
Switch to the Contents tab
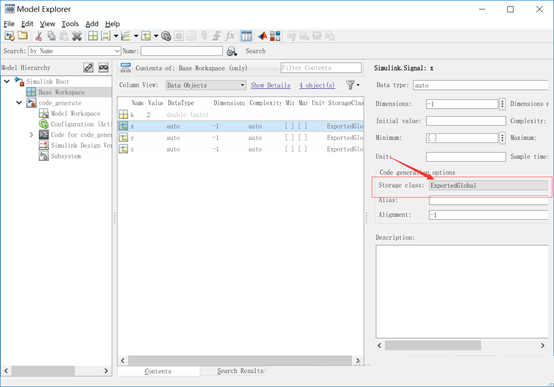(x=158, y=371)
